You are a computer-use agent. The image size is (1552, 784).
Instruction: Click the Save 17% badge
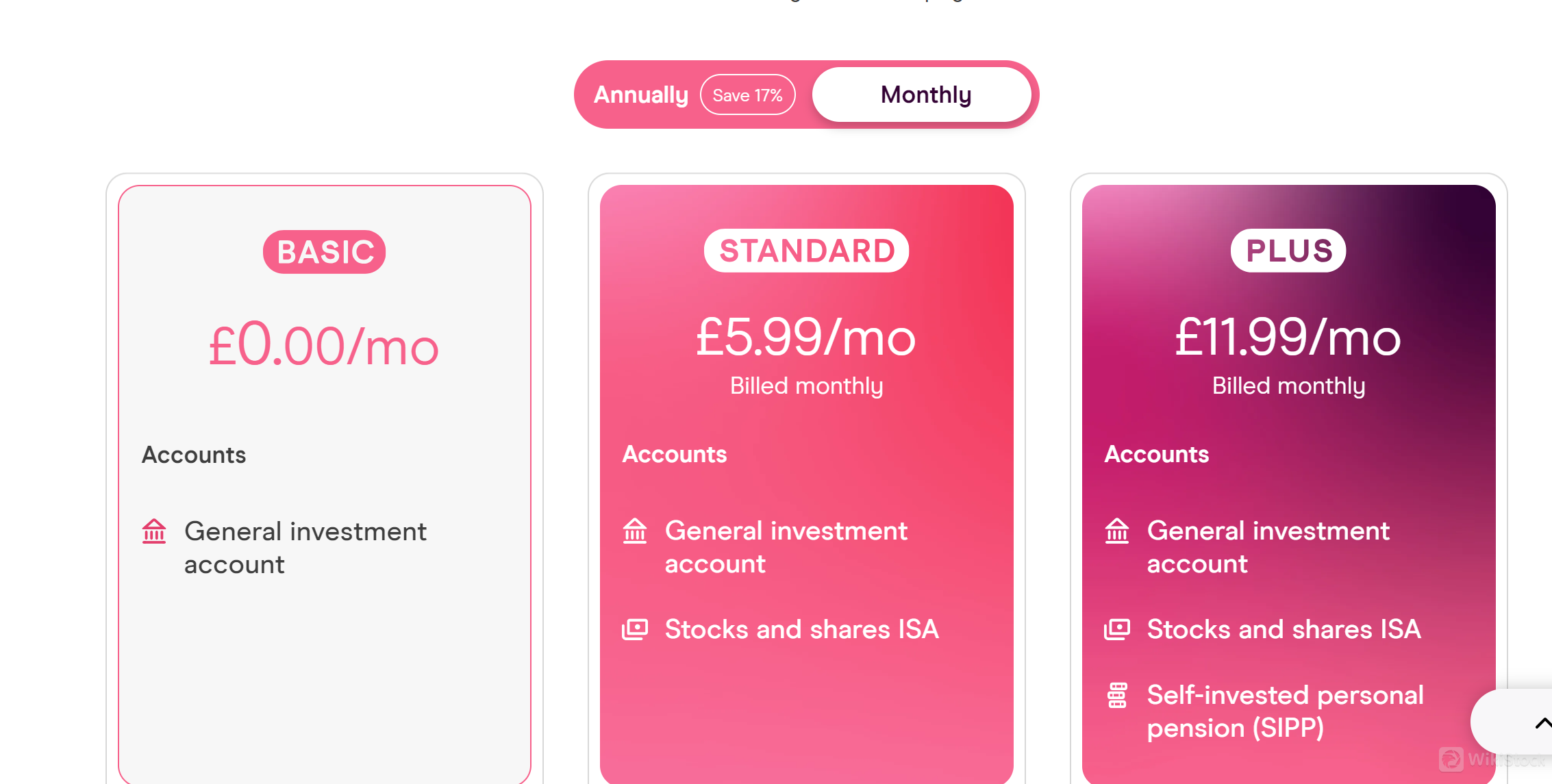coord(747,94)
